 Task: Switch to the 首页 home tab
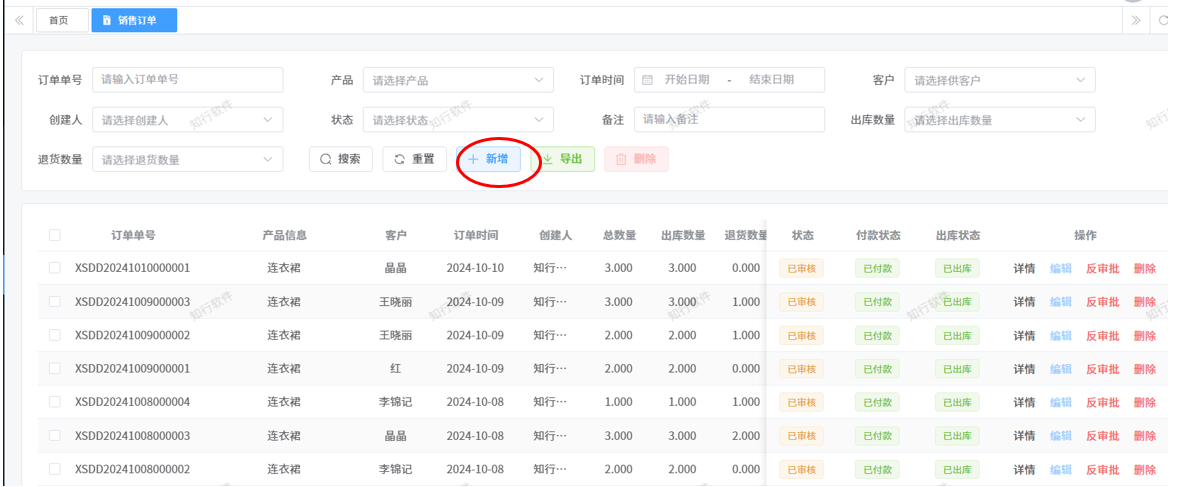tap(59, 20)
